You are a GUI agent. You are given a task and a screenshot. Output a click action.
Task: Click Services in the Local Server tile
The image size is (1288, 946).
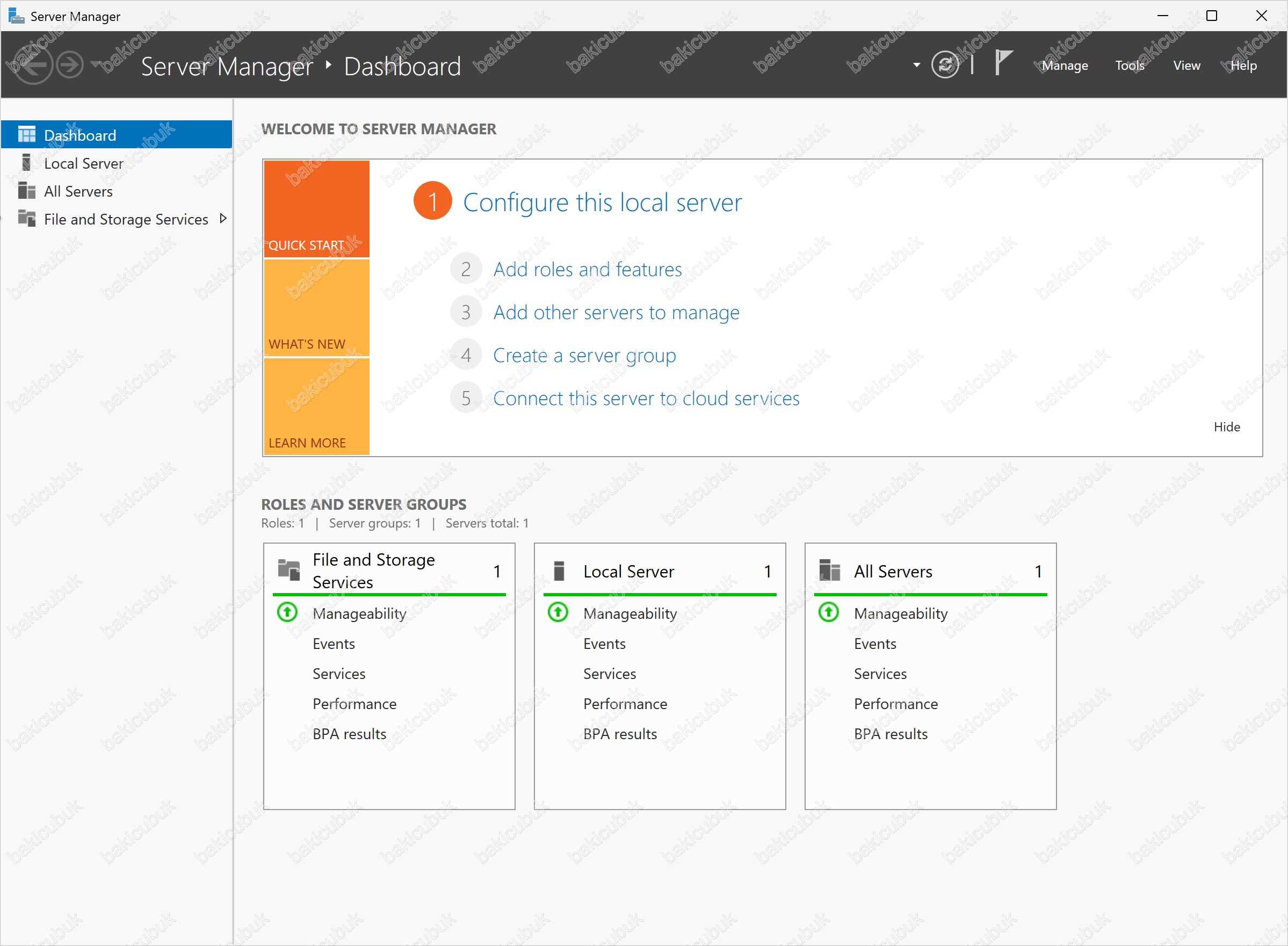click(609, 674)
